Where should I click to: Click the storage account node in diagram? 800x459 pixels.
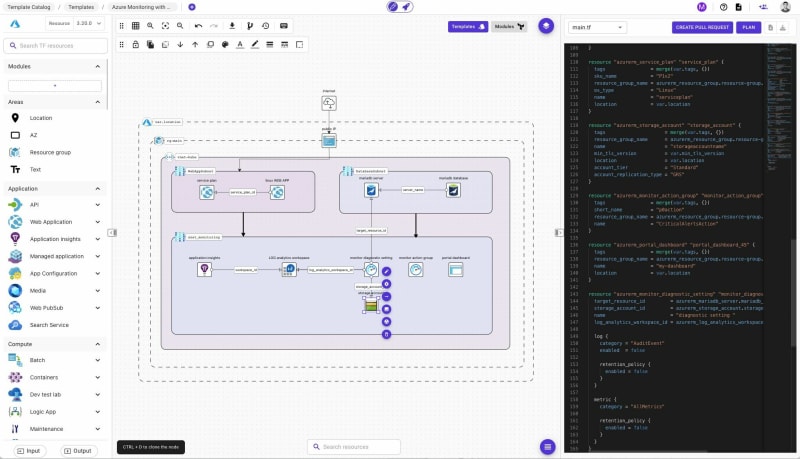(x=371, y=305)
